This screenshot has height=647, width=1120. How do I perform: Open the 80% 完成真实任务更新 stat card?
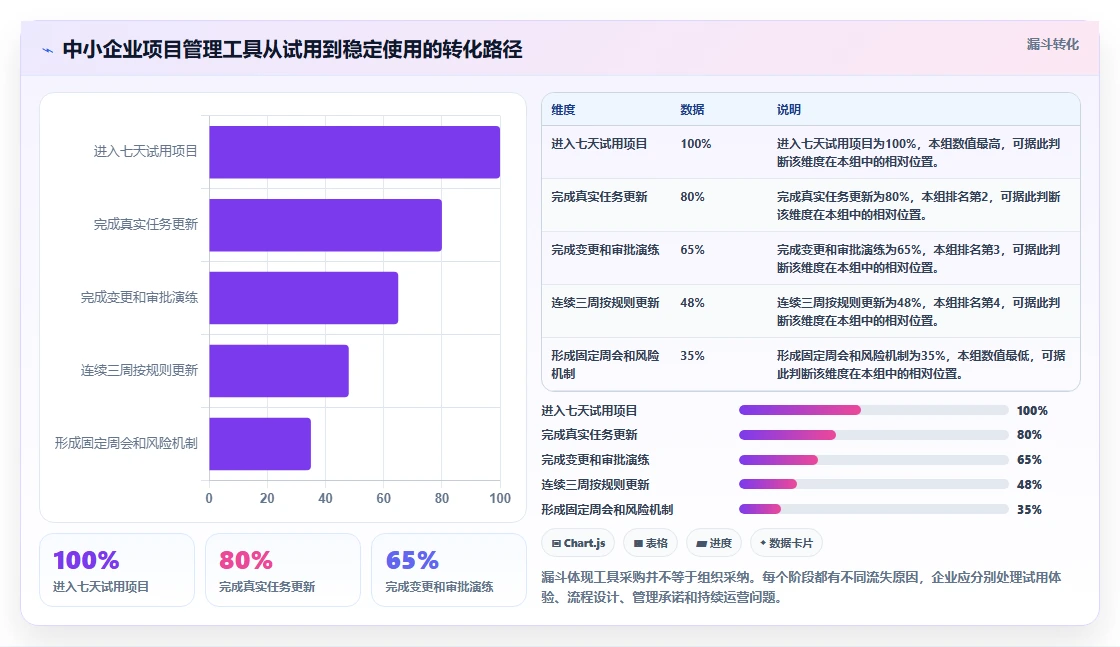[283, 570]
